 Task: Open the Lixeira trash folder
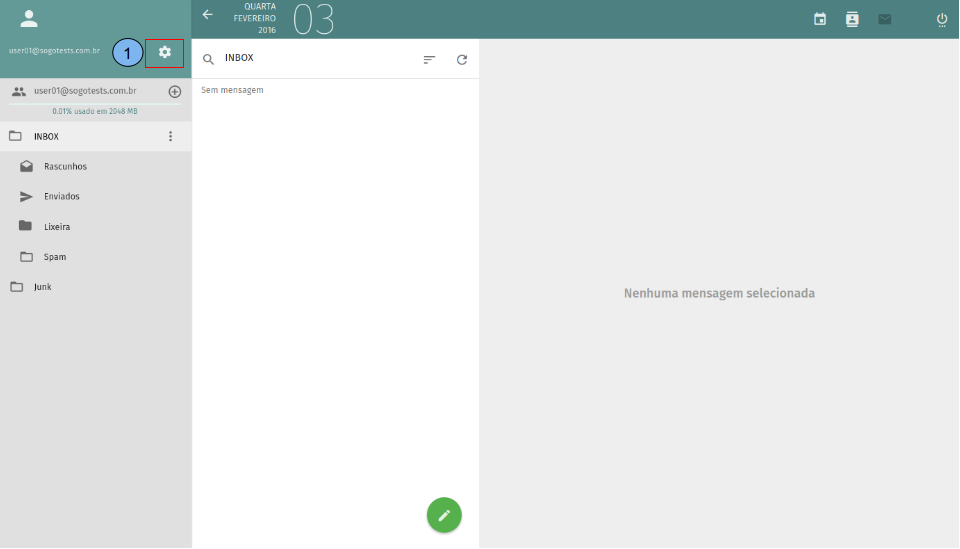57,227
